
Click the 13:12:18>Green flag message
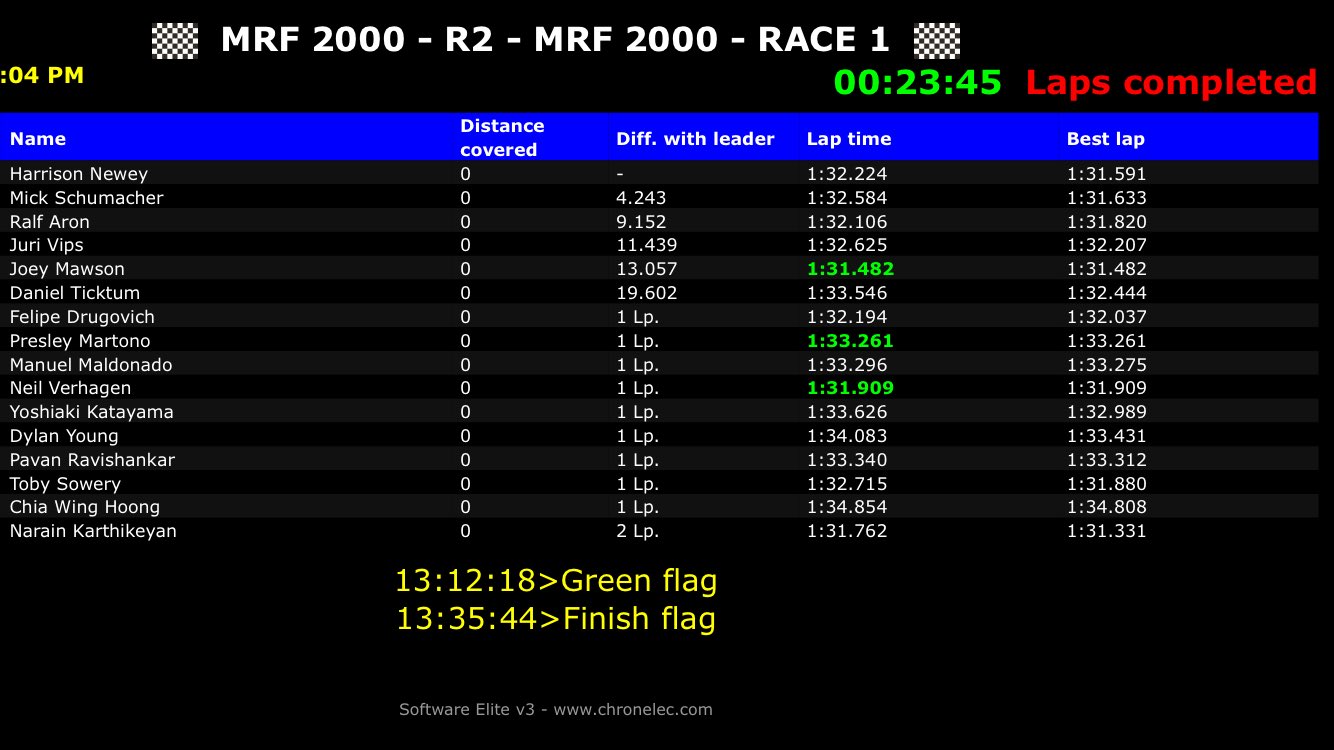(x=556, y=581)
